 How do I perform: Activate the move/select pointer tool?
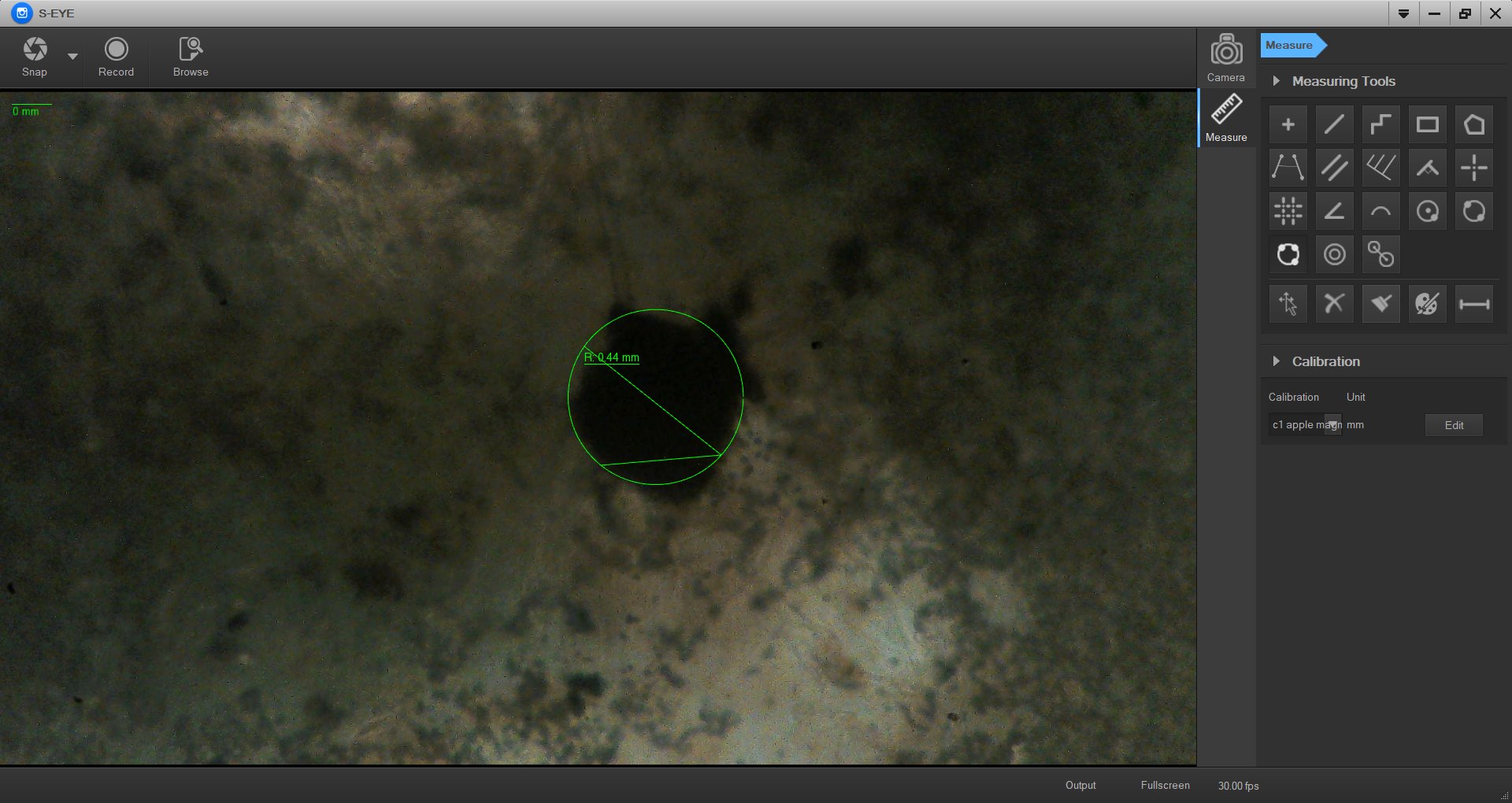coord(1288,304)
